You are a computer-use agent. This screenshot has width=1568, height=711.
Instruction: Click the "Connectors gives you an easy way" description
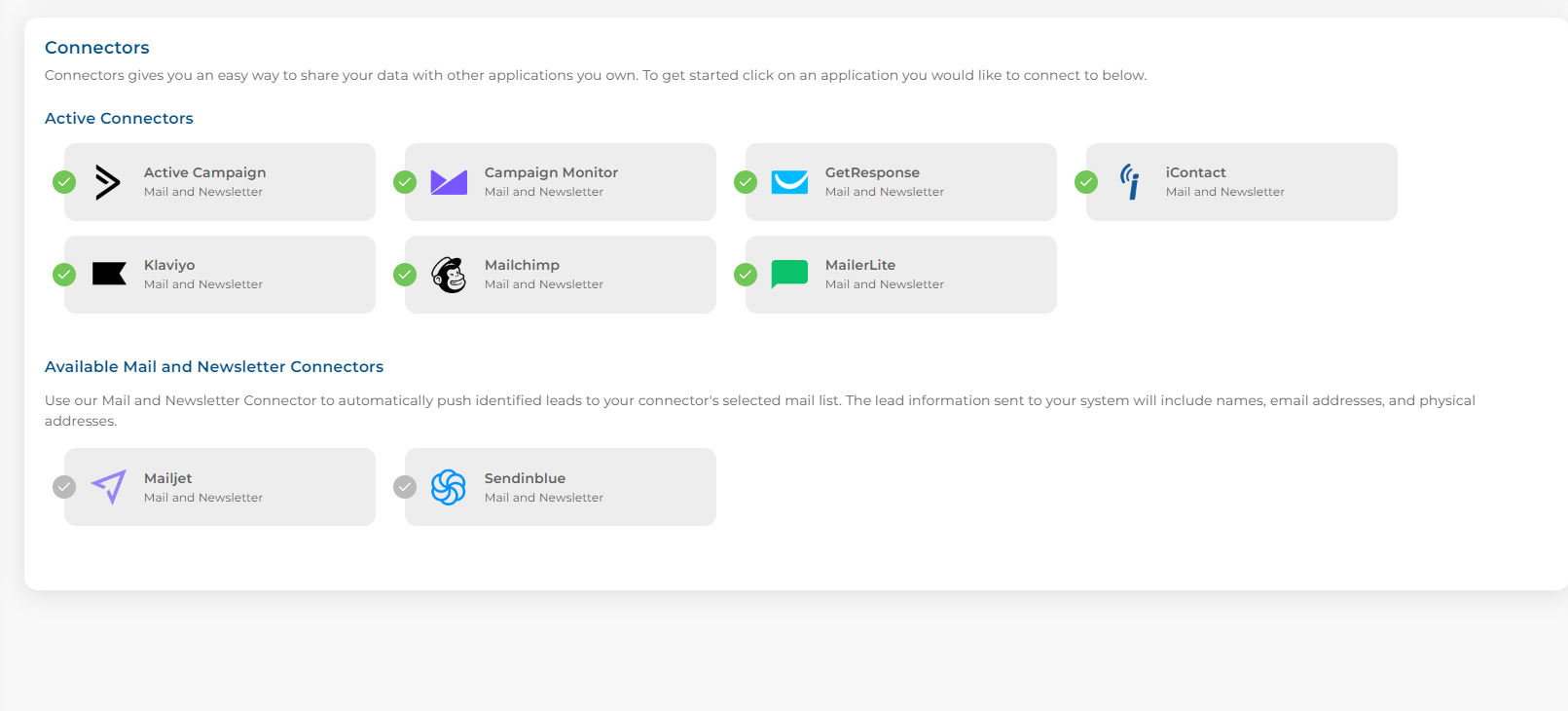596,75
